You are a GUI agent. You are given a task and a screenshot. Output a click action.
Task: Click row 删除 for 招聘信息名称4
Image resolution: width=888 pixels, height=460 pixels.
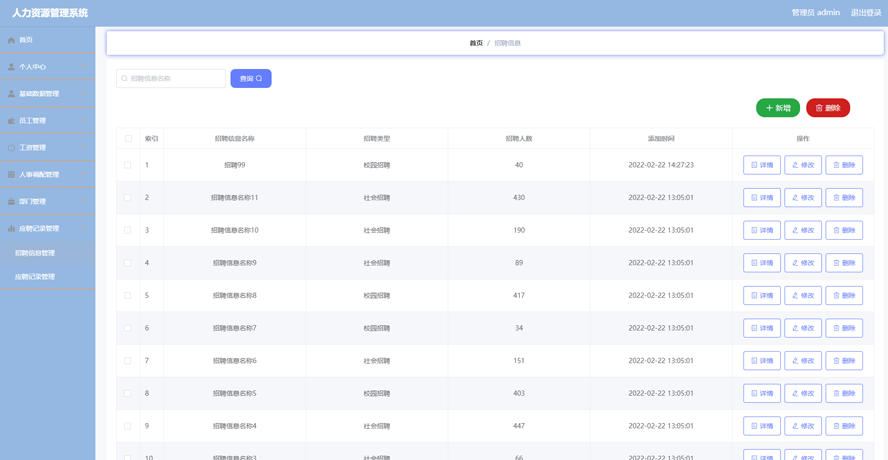844,426
